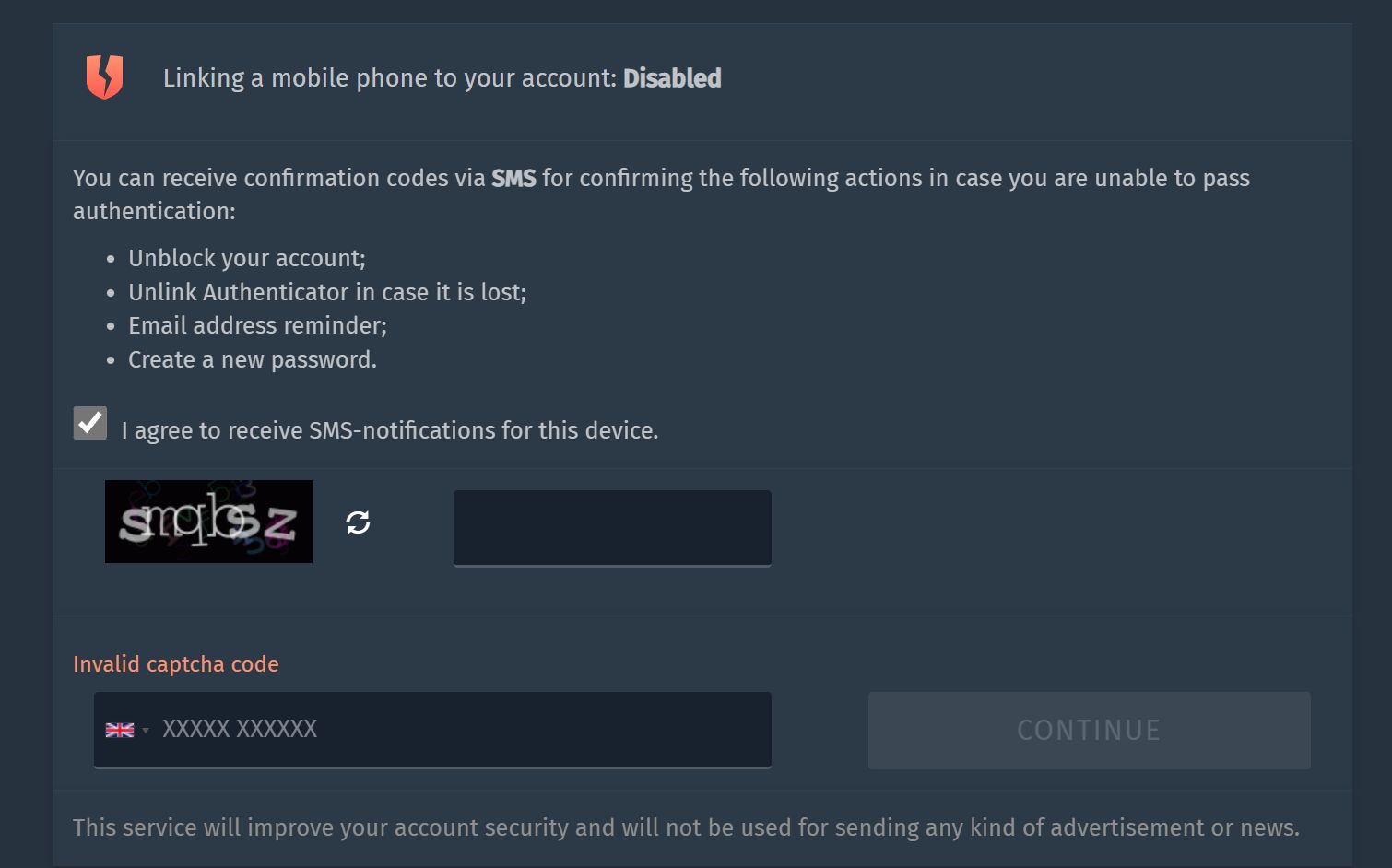
Task: Open the country code dropdown arrow
Action: 146,731
